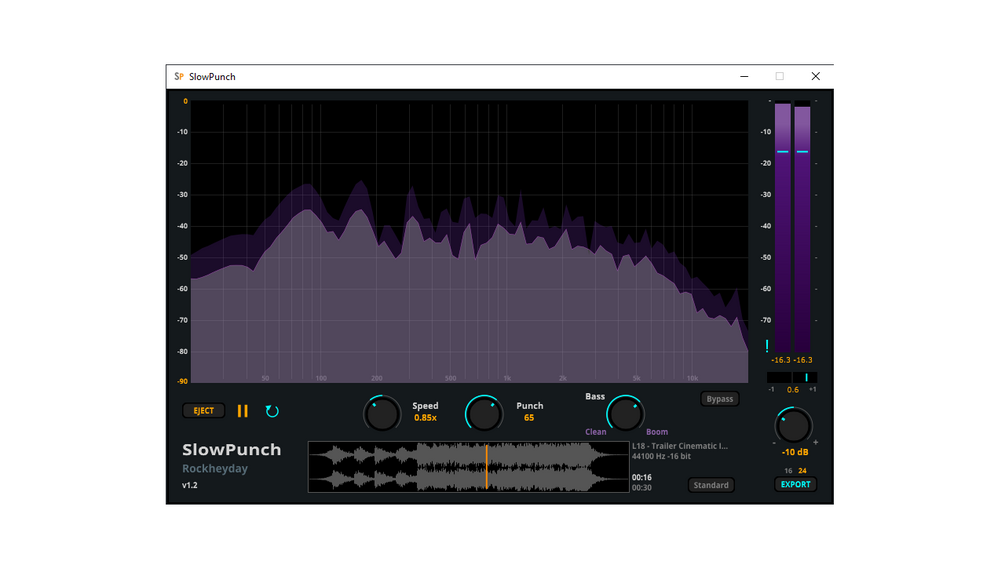Click the Punch value 65
The image size is (1005, 565).
pyautogui.click(x=529, y=418)
